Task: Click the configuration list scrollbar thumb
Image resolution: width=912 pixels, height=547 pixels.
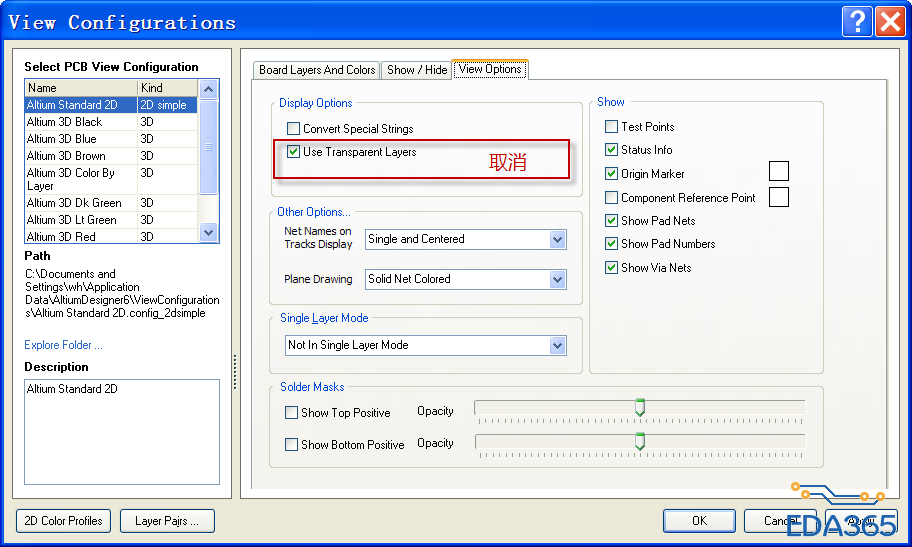Action: click(x=208, y=147)
